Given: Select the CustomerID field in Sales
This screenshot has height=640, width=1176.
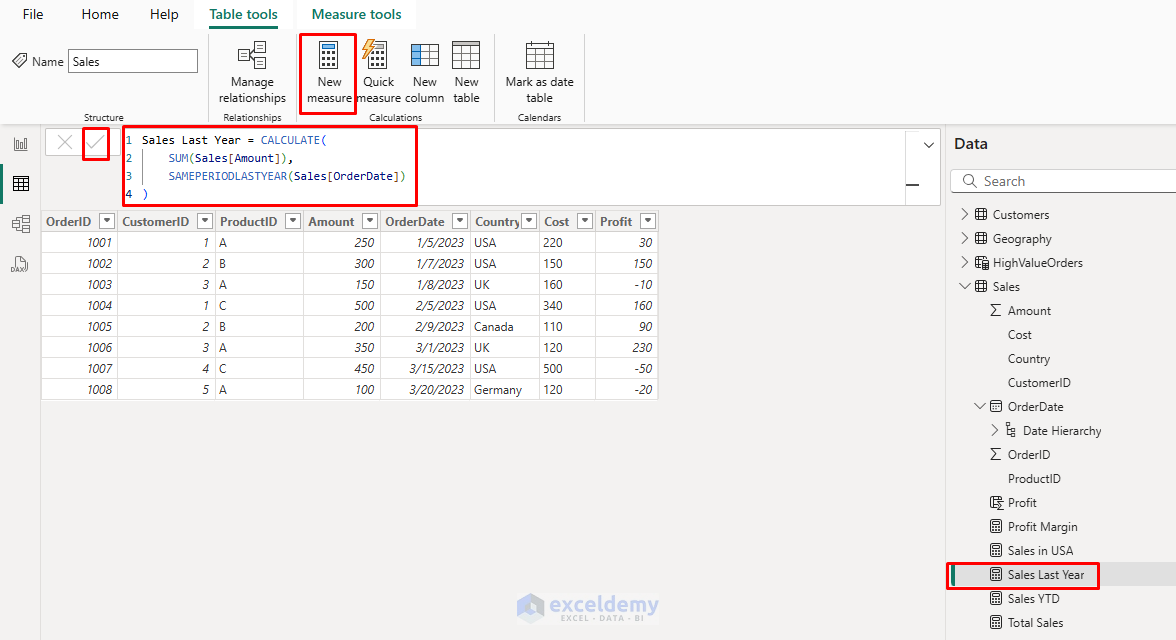Looking at the screenshot, I should tap(1039, 383).
